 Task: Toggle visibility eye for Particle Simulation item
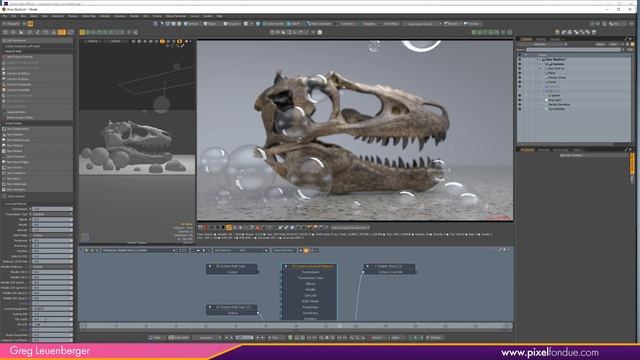point(520,104)
